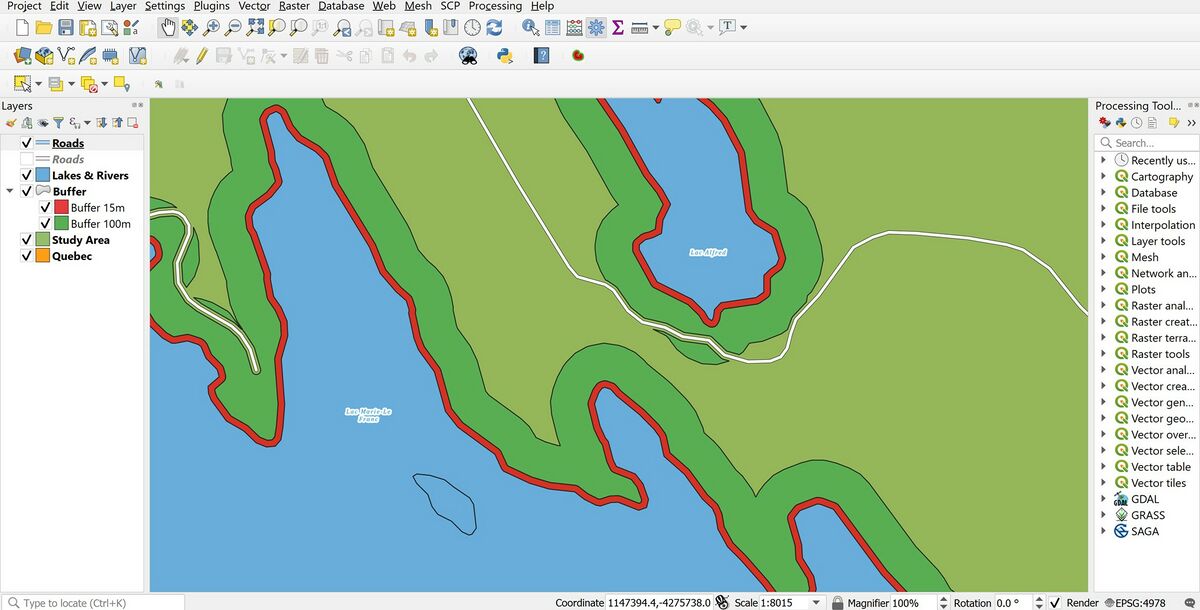Open the Statistical Summary sigma icon
Image resolution: width=1200 pixels, height=610 pixels.
pyautogui.click(x=618, y=28)
